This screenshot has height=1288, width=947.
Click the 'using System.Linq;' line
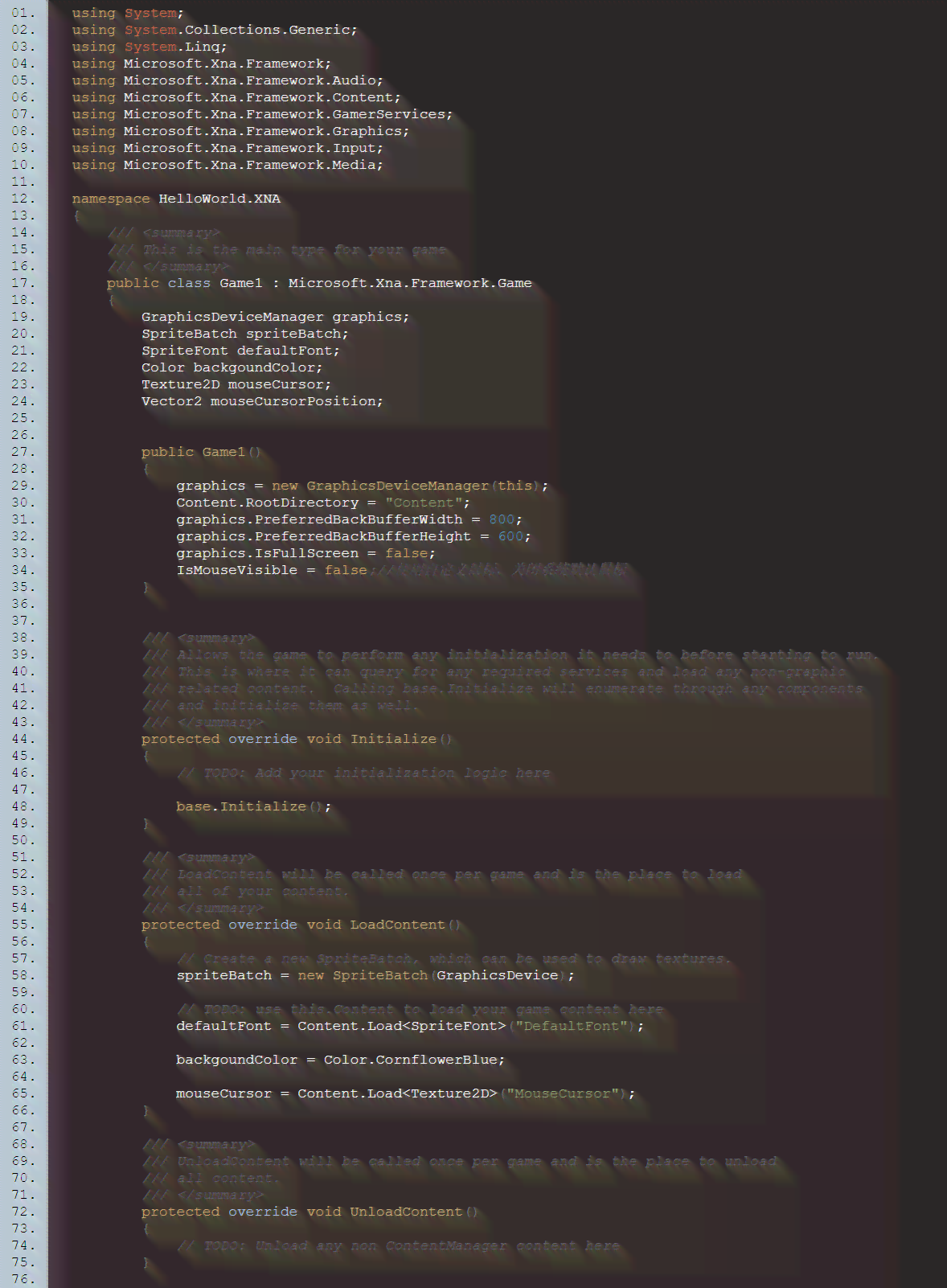click(150, 47)
